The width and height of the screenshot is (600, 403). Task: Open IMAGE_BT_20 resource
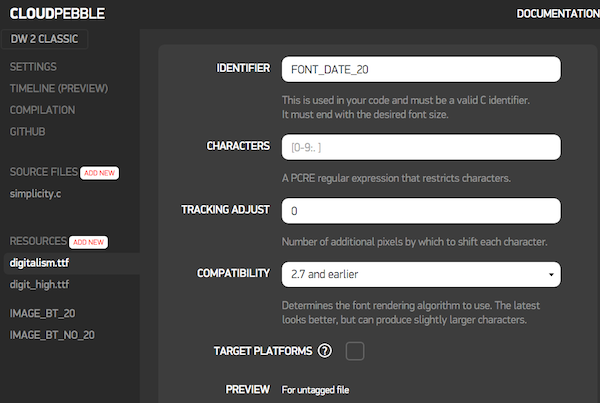(43, 313)
